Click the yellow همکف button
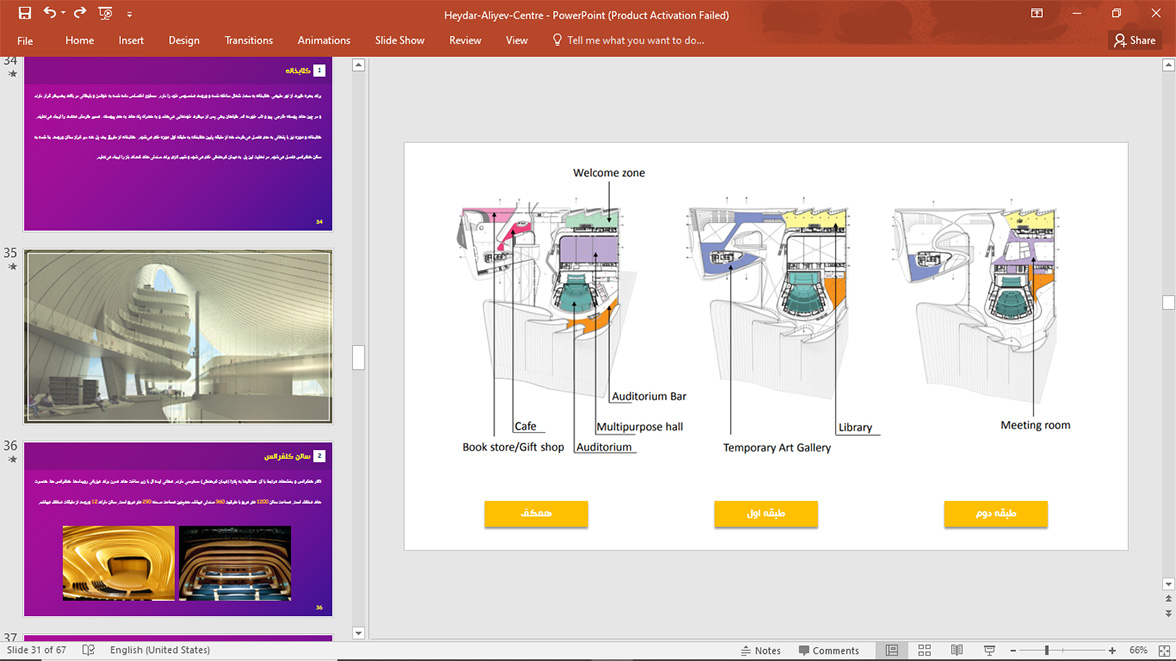This screenshot has width=1176, height=661. coord(536,514)
